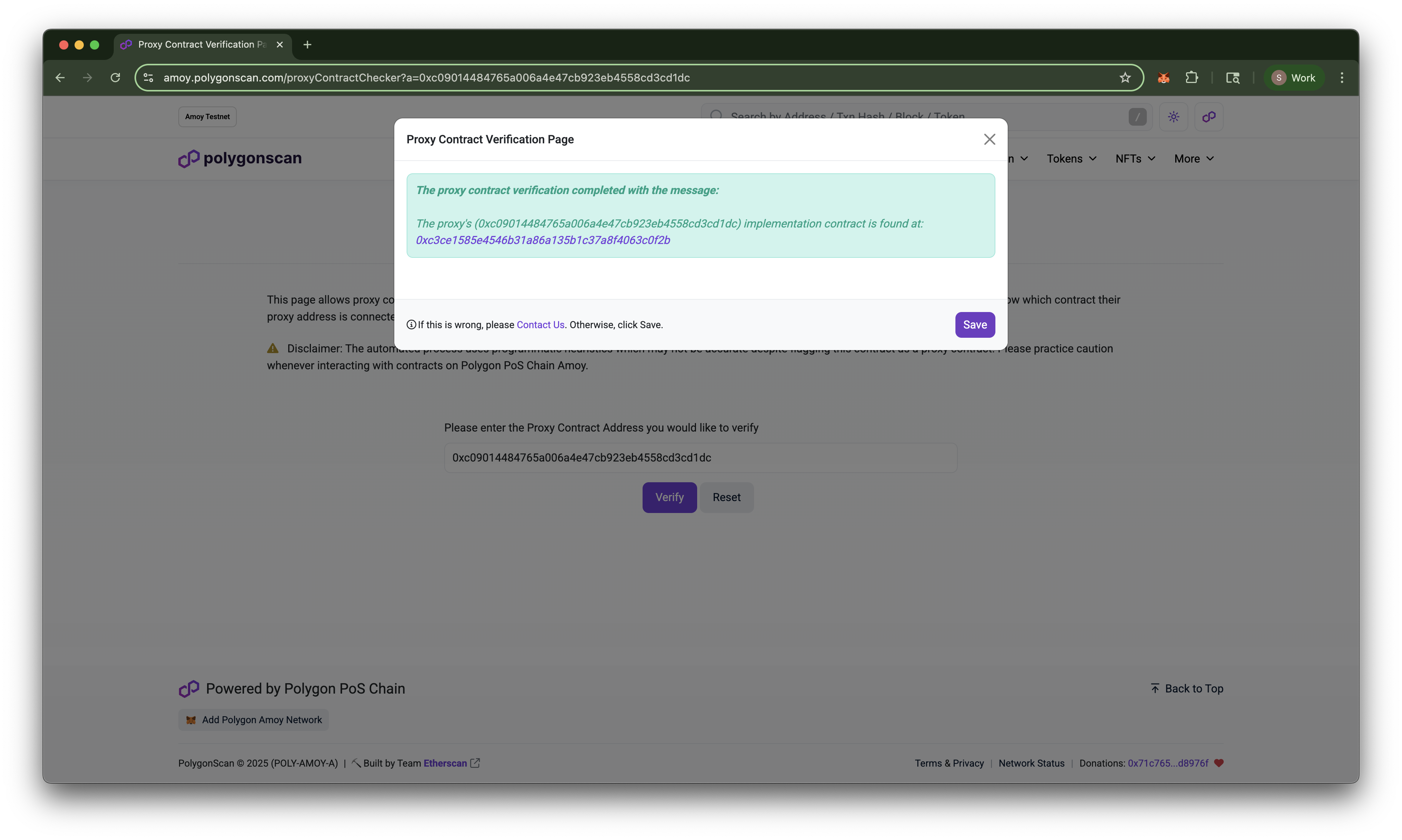The width and height of the screenshot is (1402, 840).
Task: Open the Contact Us link
Action: point(540,324)
